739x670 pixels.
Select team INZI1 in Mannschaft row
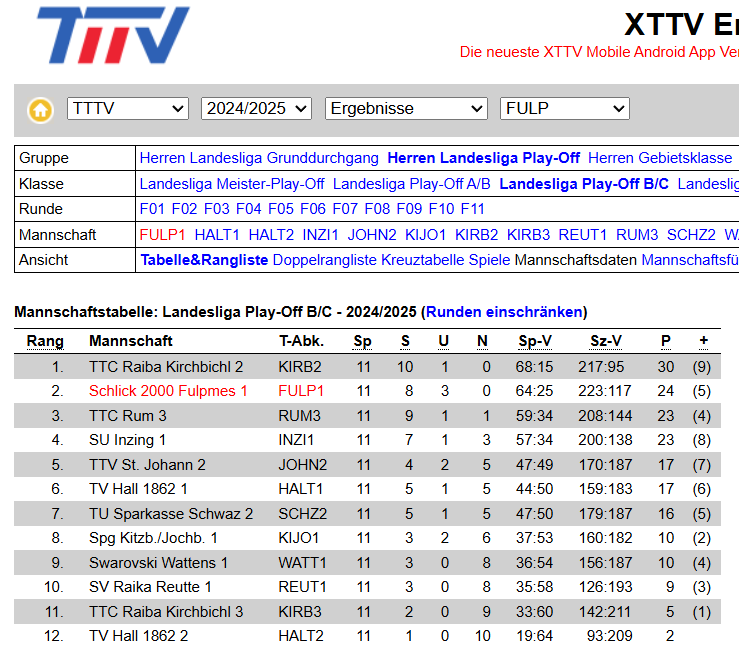click(320, 235)
